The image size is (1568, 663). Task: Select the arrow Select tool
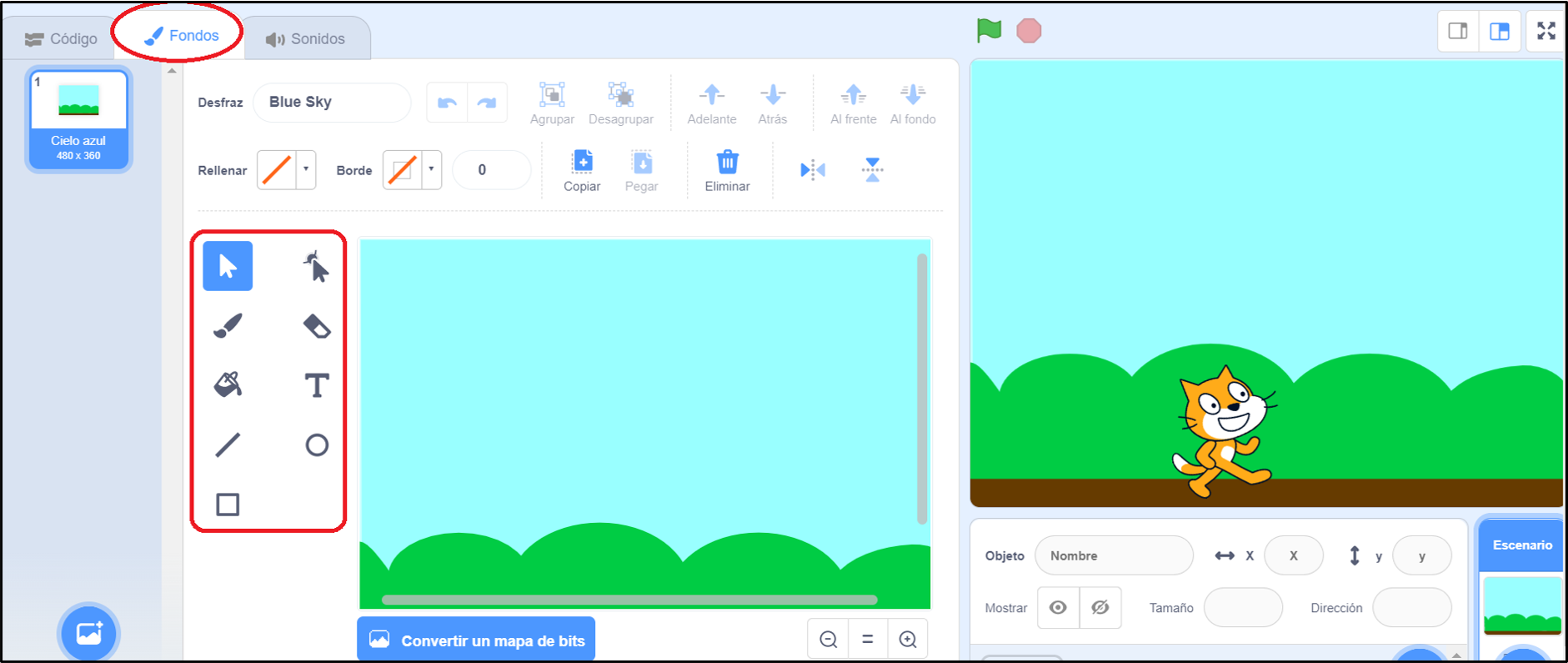coord(228,266)
